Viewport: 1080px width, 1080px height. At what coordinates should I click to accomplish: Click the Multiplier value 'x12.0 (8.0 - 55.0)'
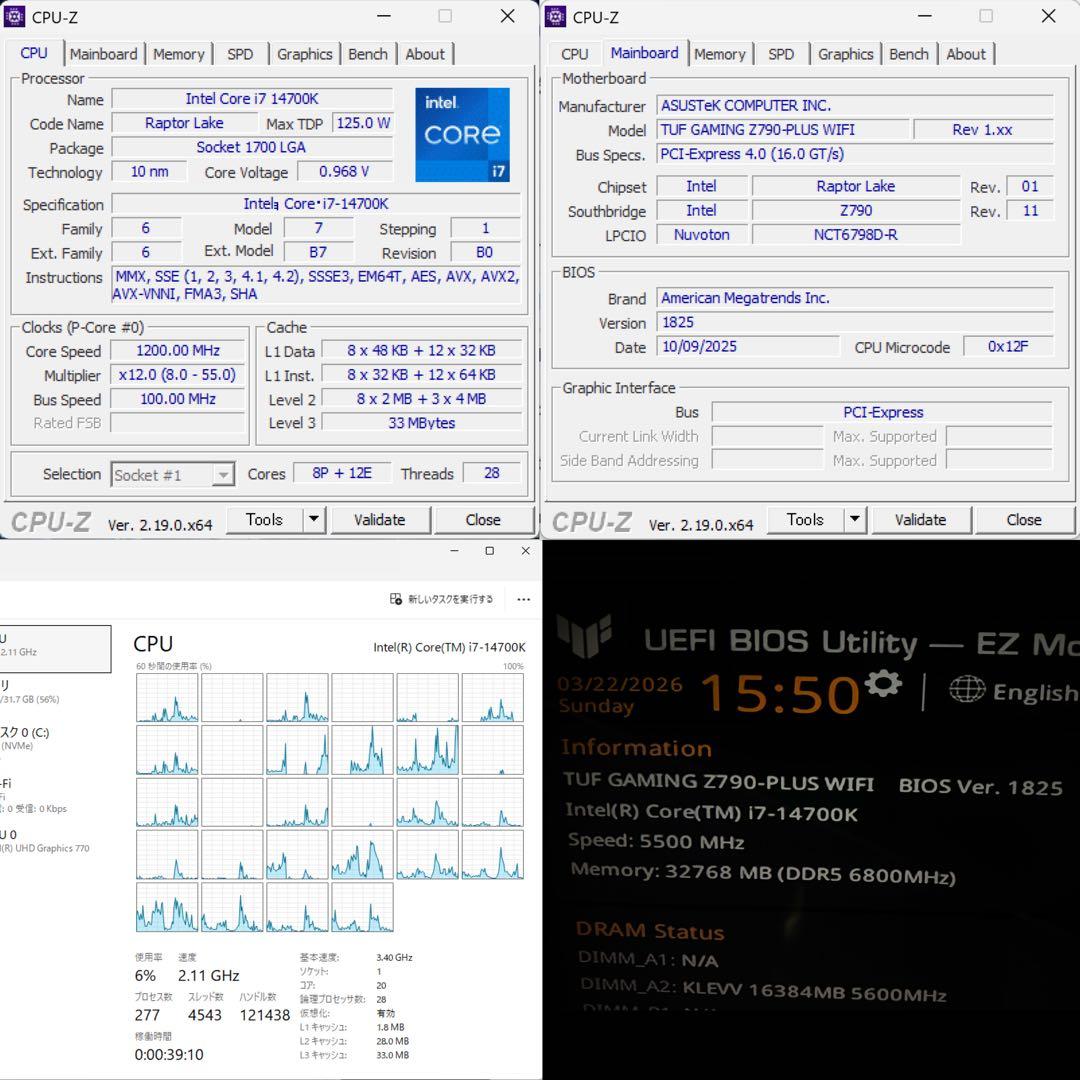178,375
